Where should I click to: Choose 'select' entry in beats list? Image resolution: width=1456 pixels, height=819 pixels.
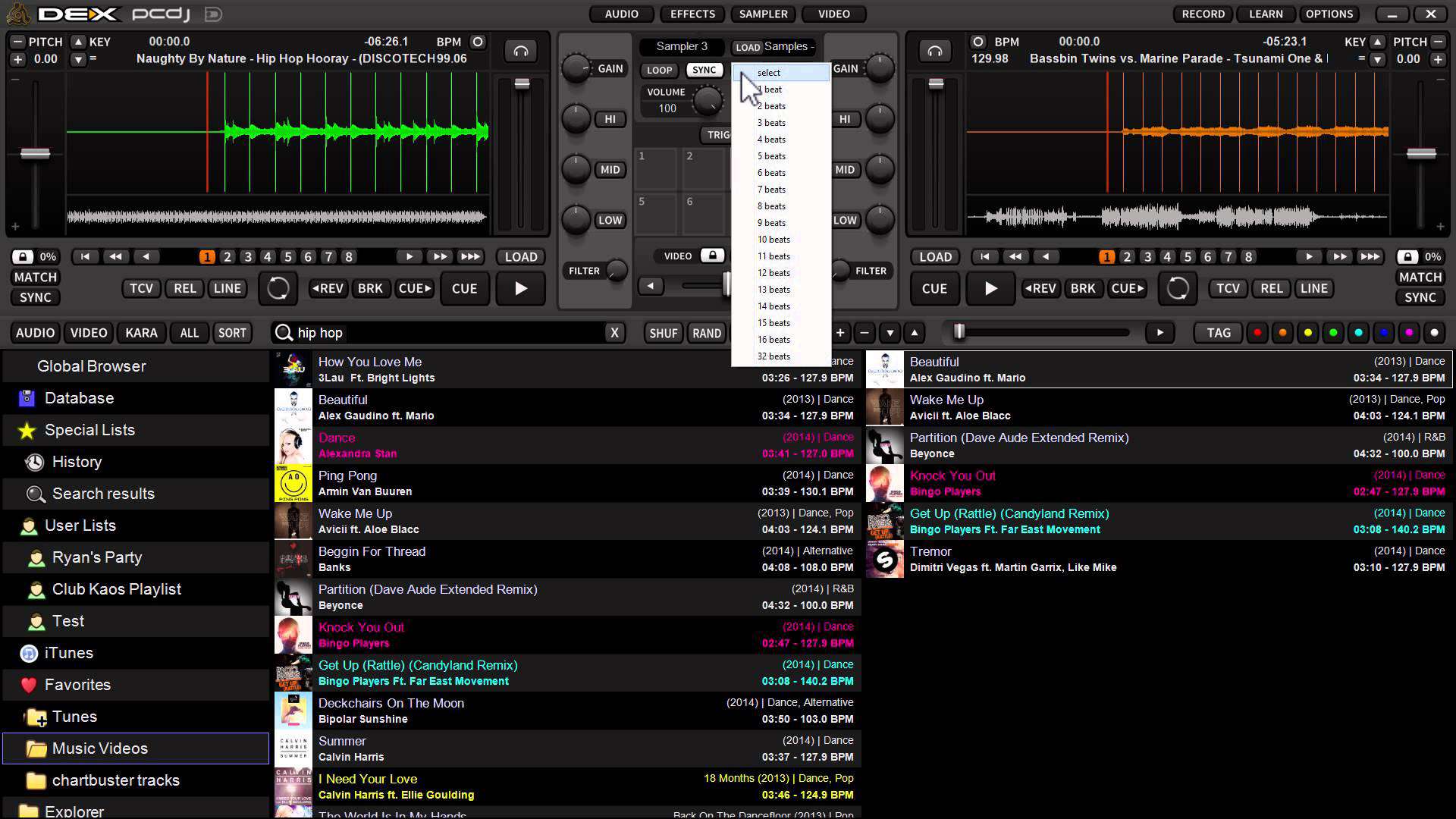coord(781,73)
